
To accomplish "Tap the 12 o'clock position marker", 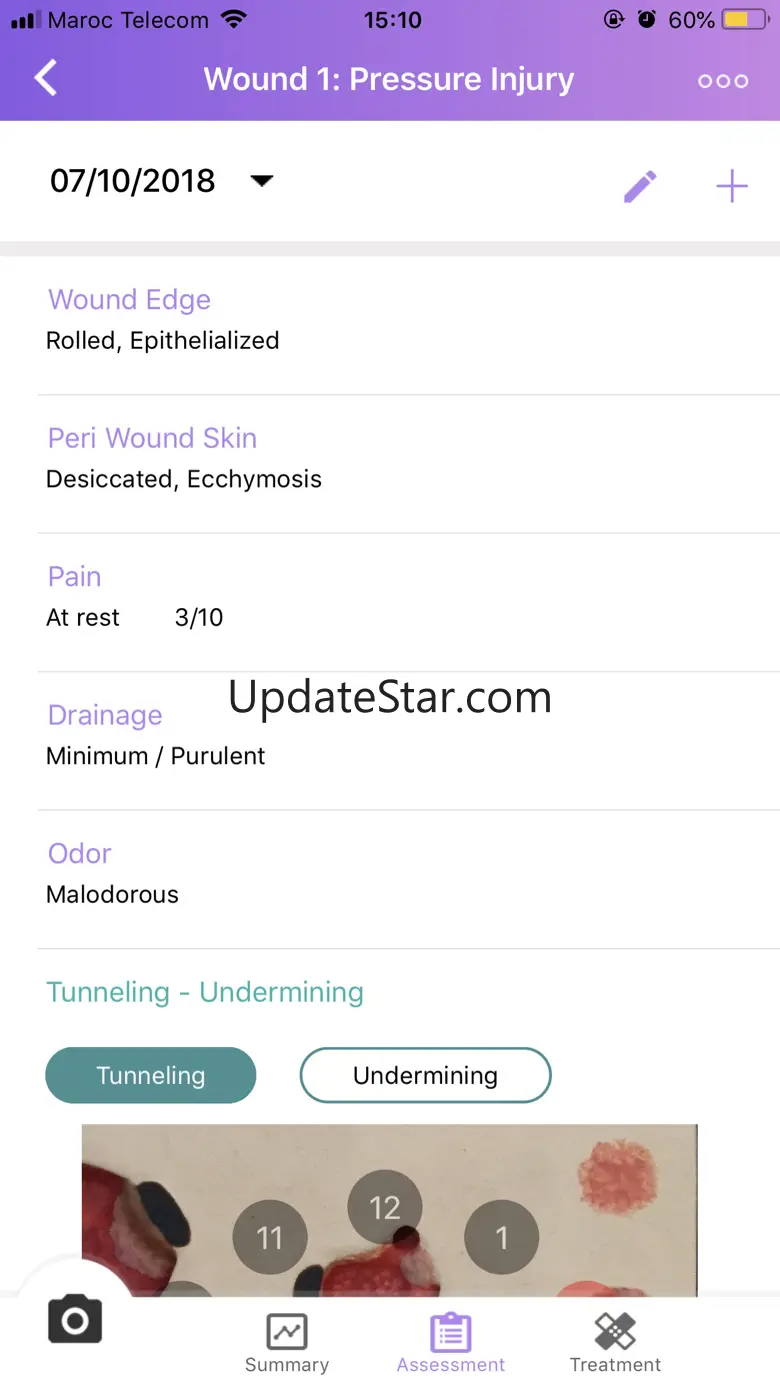I will click(385, 1208).
